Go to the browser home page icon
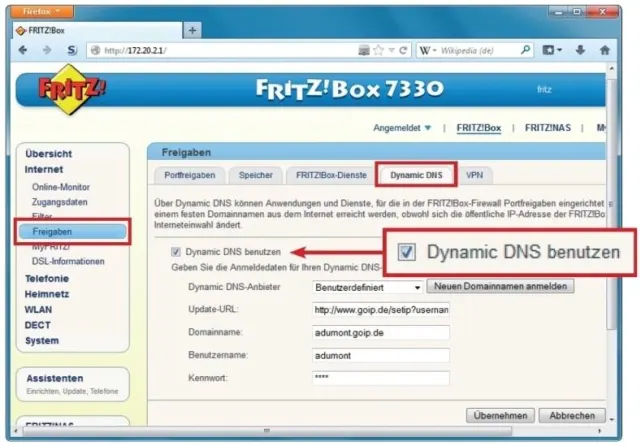Viewport: 640px width, 446px height. [604, 50]
